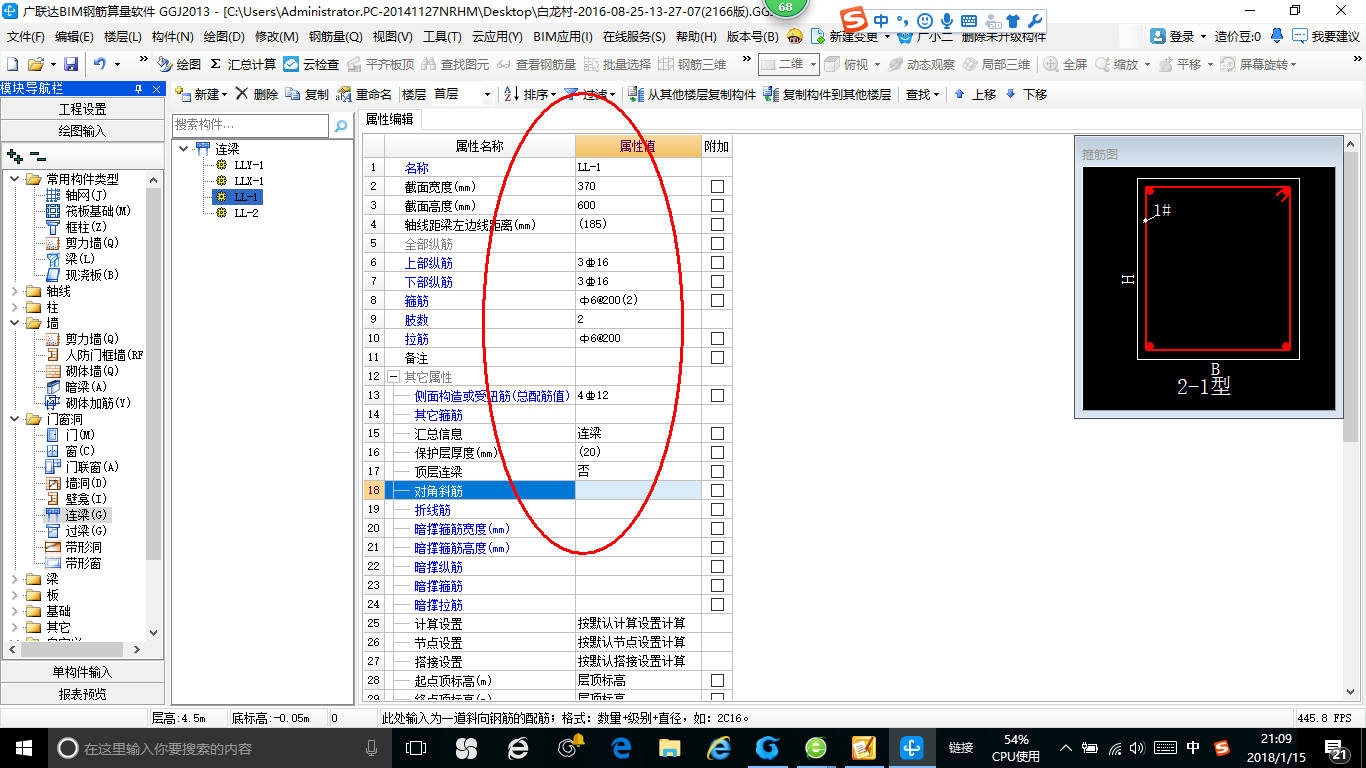This screenshot has width=1366, height=768.
Task: Select the 属性编辑 tab
Action: [390, 119]
